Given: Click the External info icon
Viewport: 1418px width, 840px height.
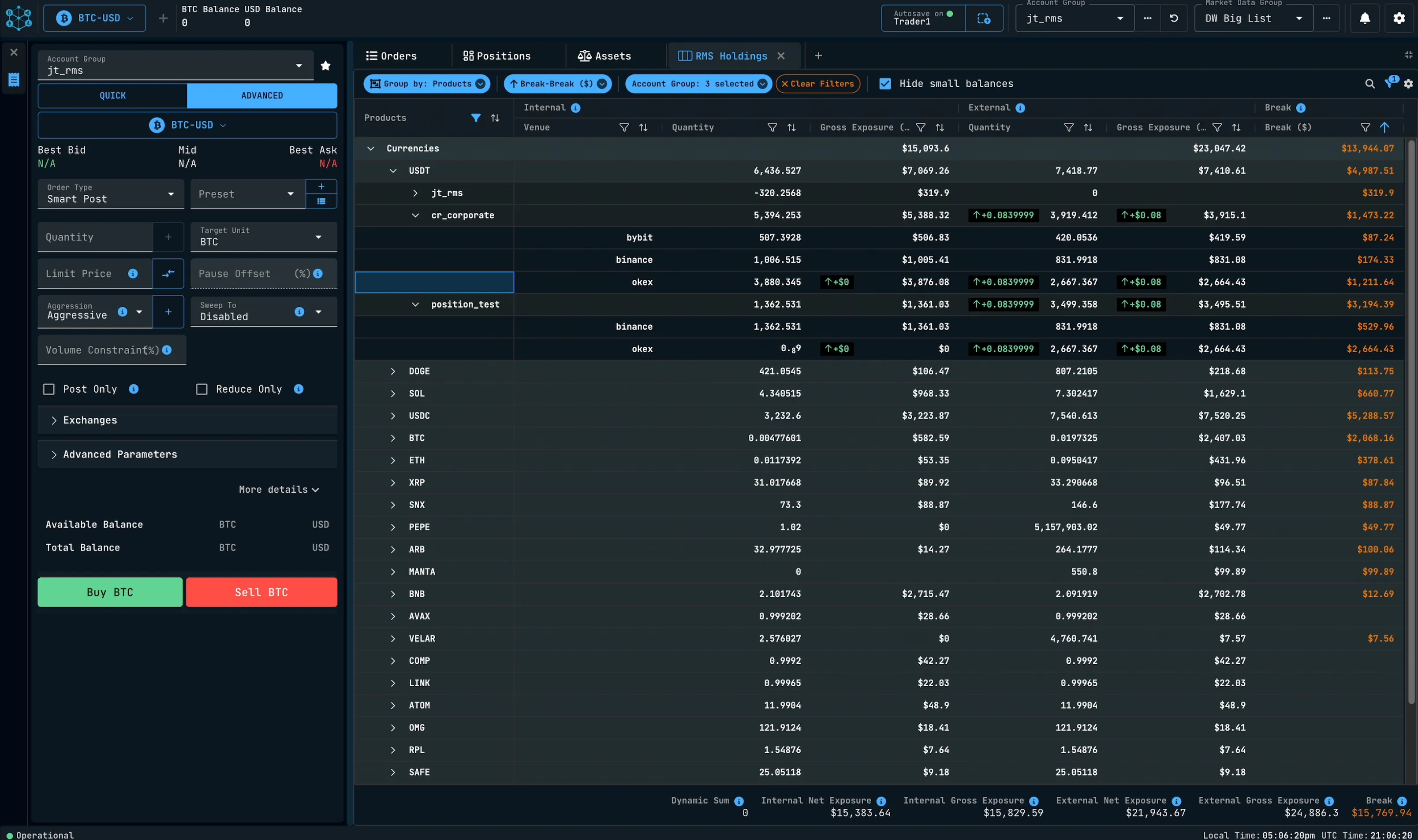Looking at the screenshot, I should tap(1020, 108).
